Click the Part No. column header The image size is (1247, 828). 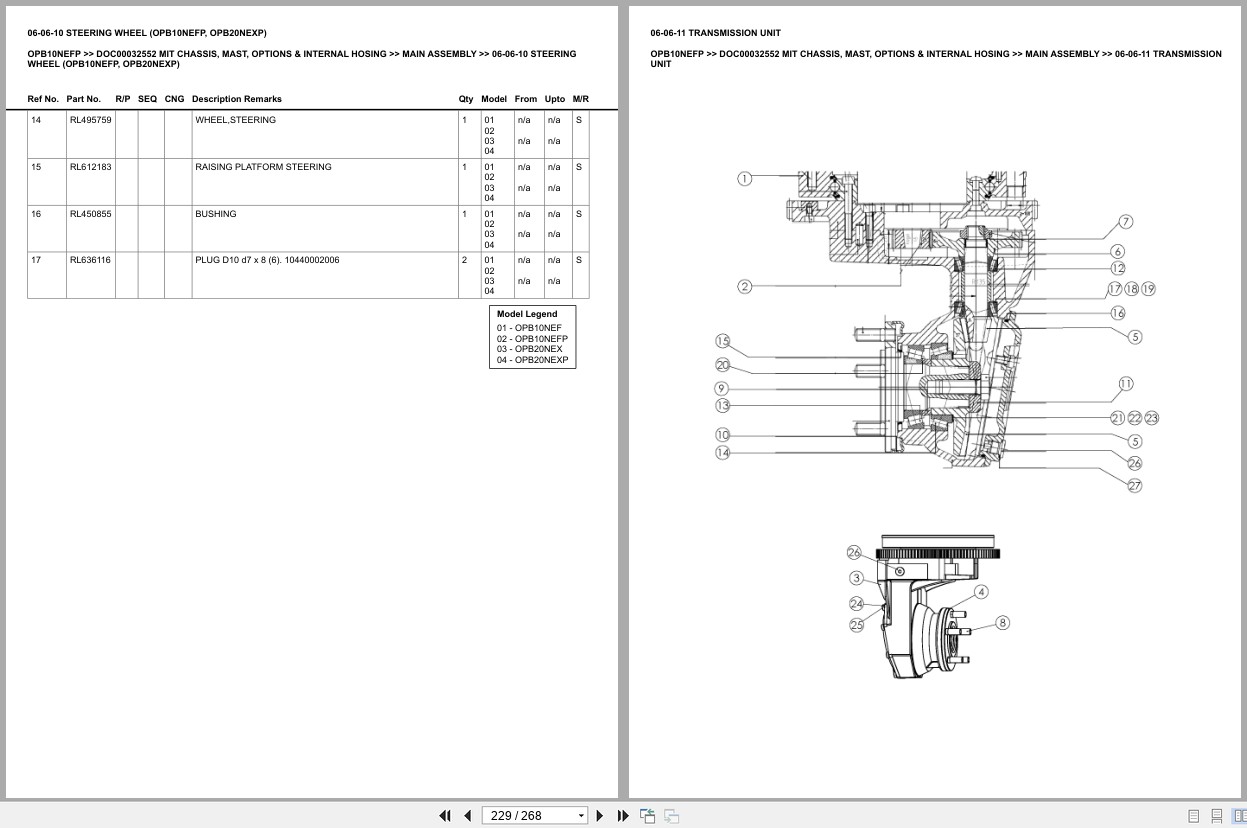[x=84, y=99]
